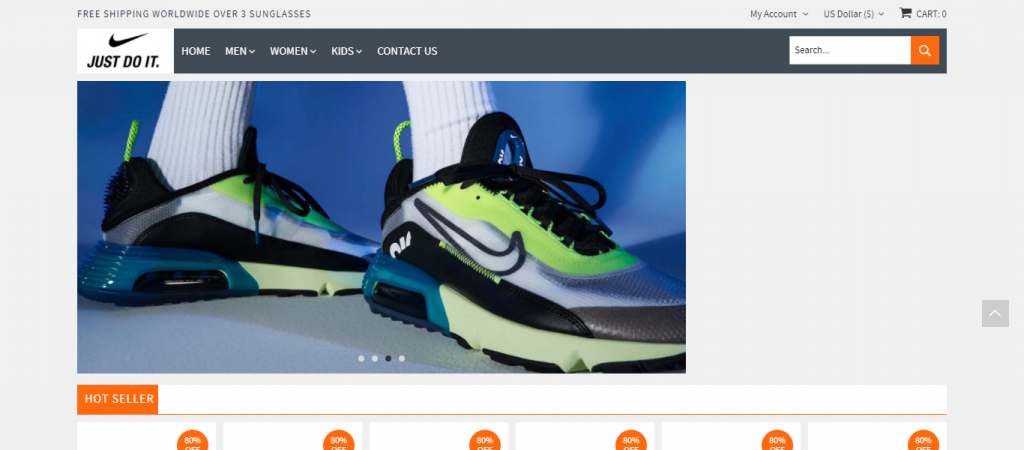Select the second carousel dot
The height and width of the screenshot is (450, 1024).
pos(375,359)
